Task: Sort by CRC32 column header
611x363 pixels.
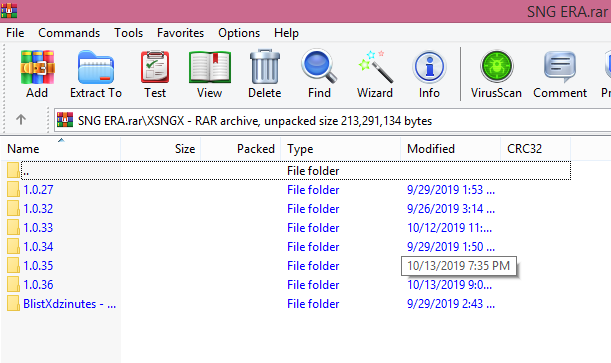Action: click(x=535, y=149)
